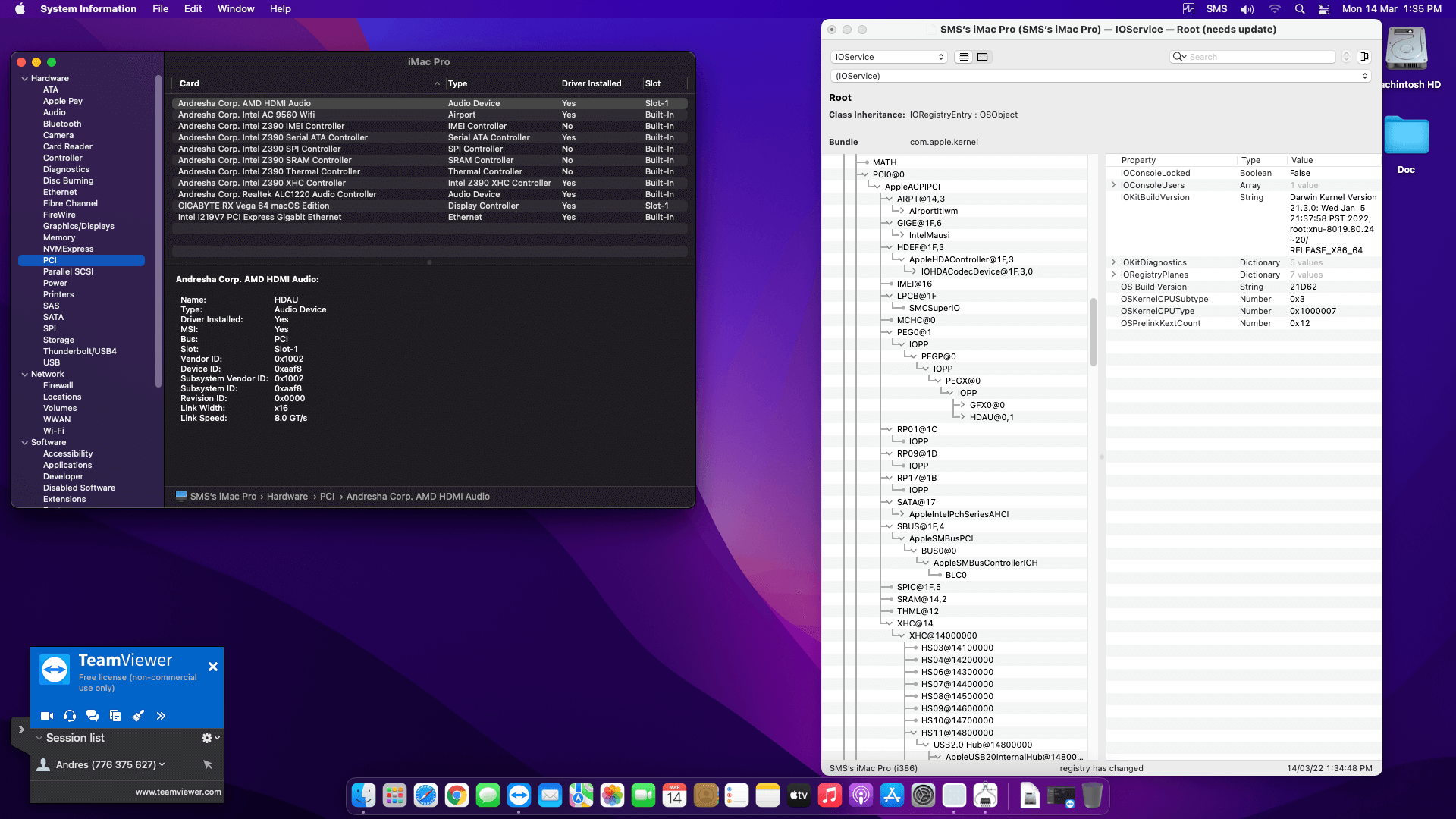Screen dimensions: 1456x819
Task: Open Launchpad from the Dock
Action: click(x=394, y=795)
